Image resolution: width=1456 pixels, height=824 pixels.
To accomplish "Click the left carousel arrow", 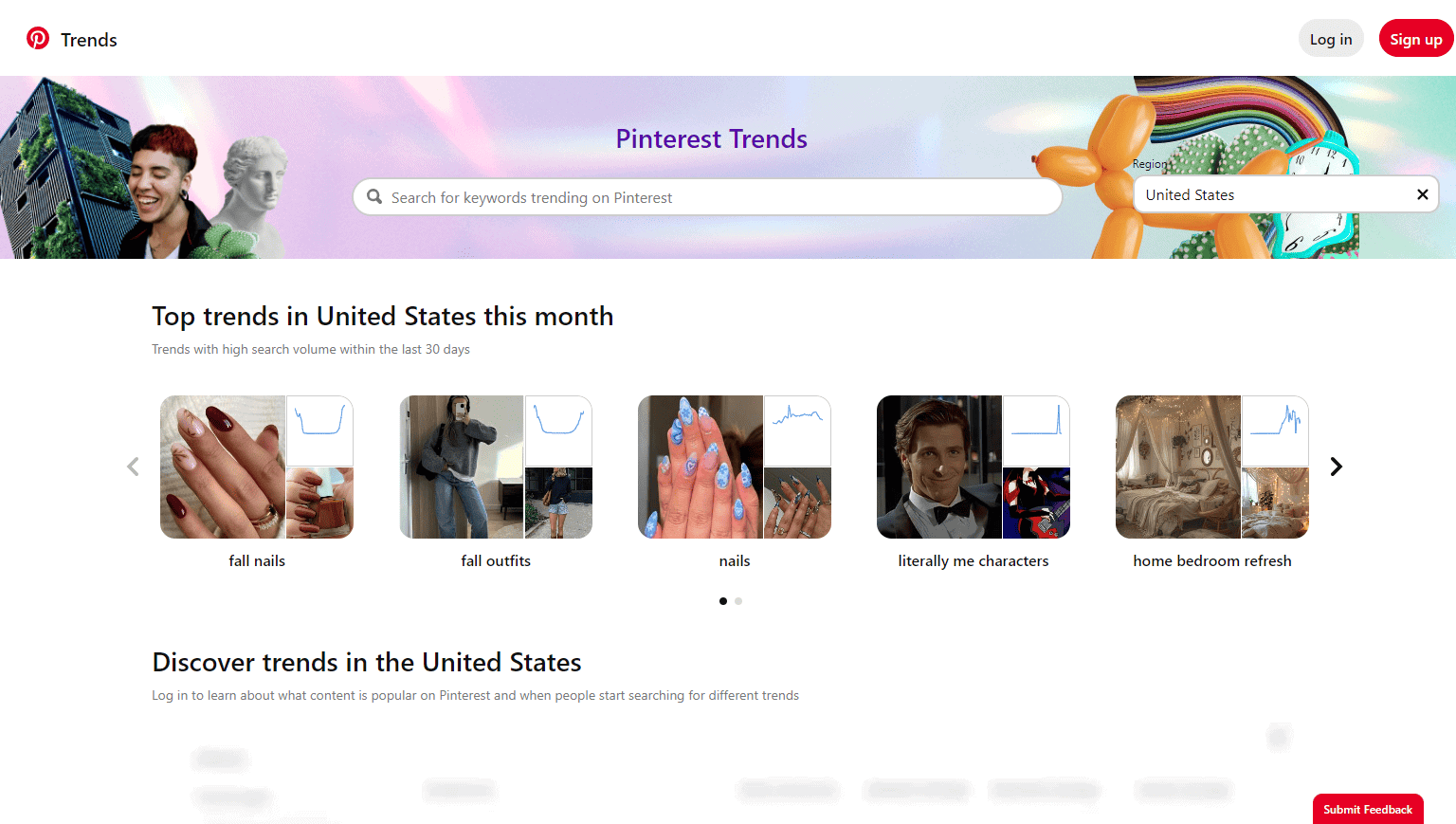I will coord(133,467).
